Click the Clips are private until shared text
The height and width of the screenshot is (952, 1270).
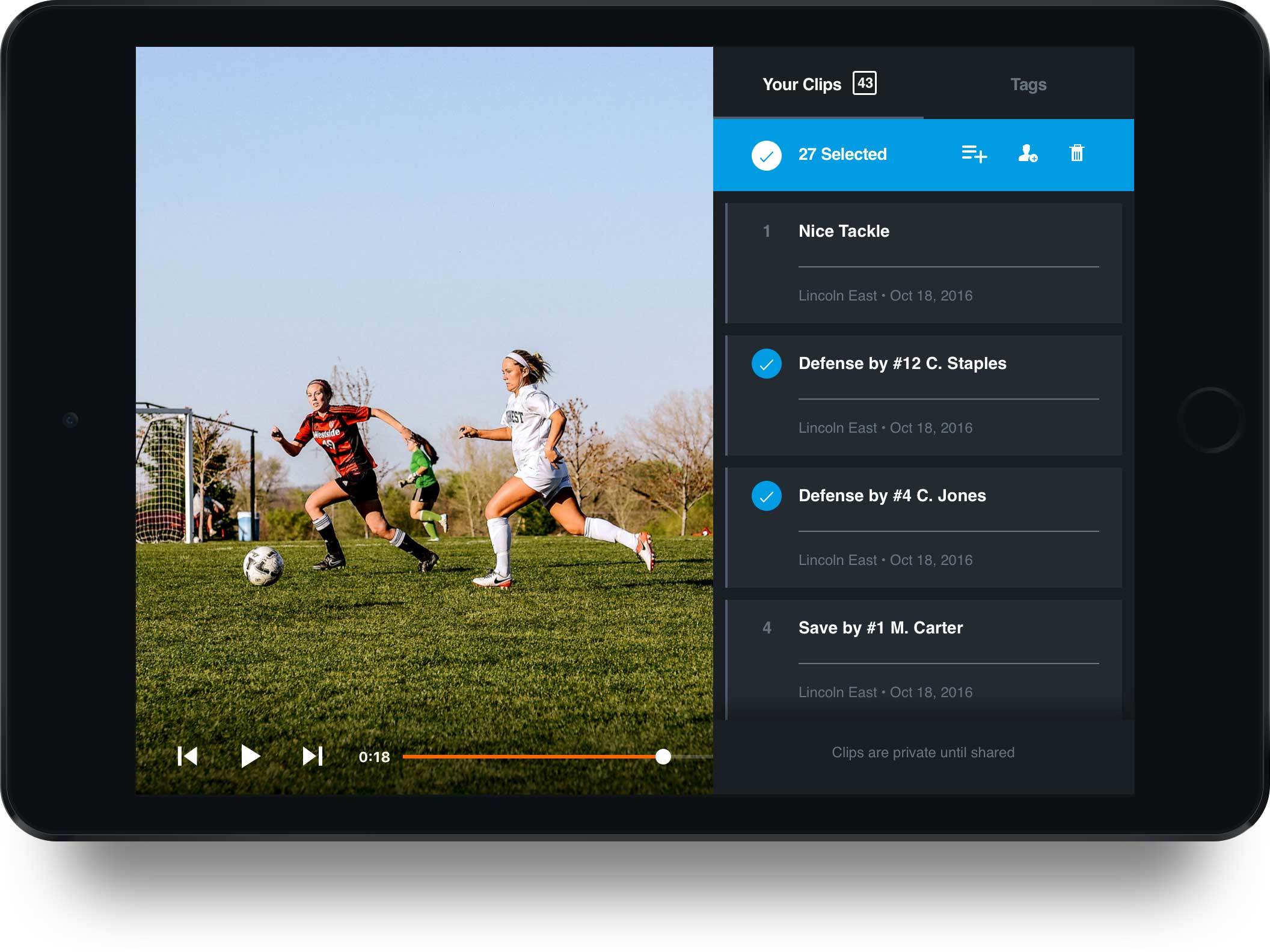coord(923,752)
